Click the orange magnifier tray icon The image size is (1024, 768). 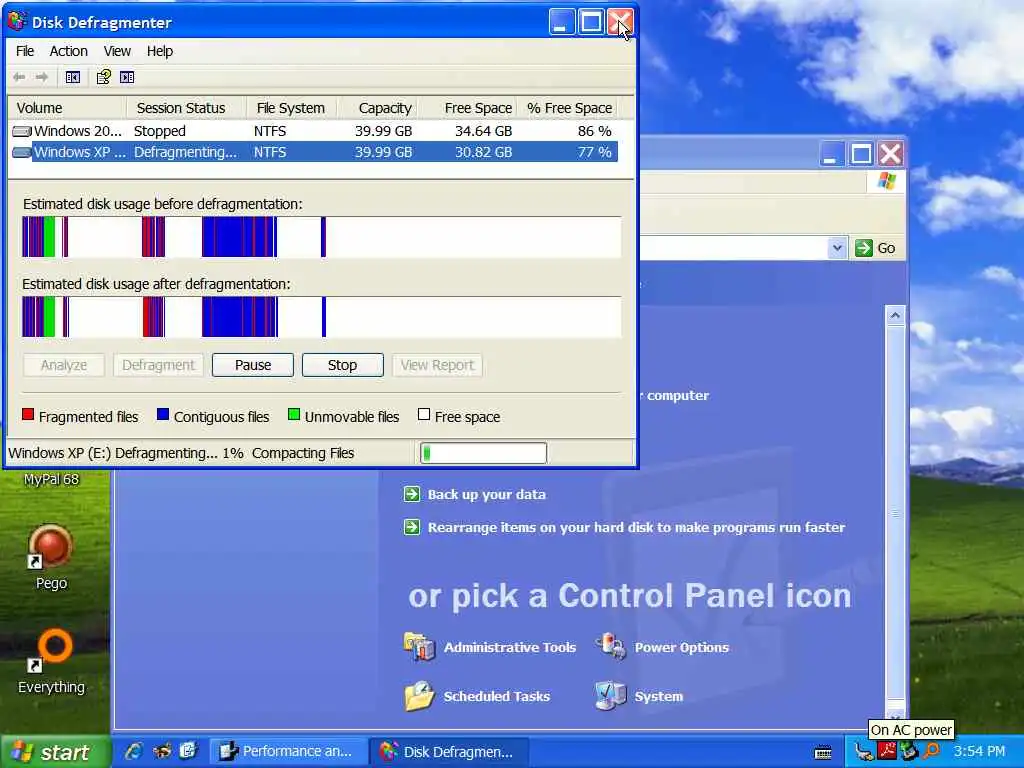[932, 751]
